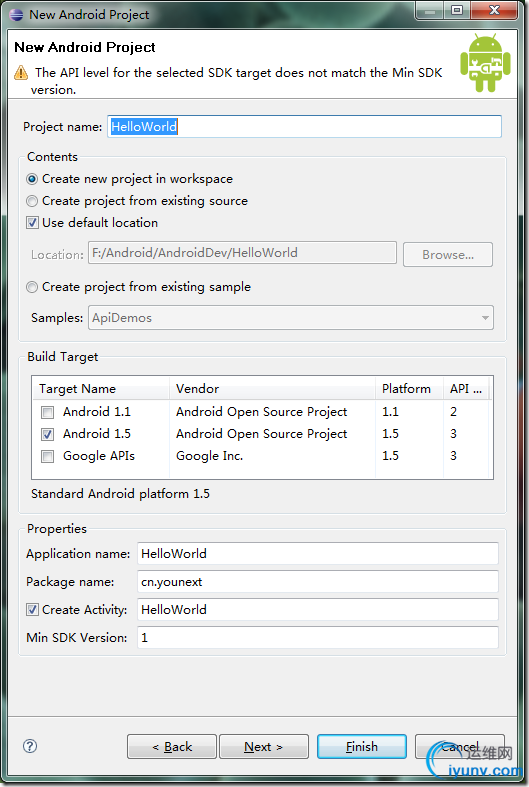
Task: Close the New Android Project dialog
Action: pos(494,10)
